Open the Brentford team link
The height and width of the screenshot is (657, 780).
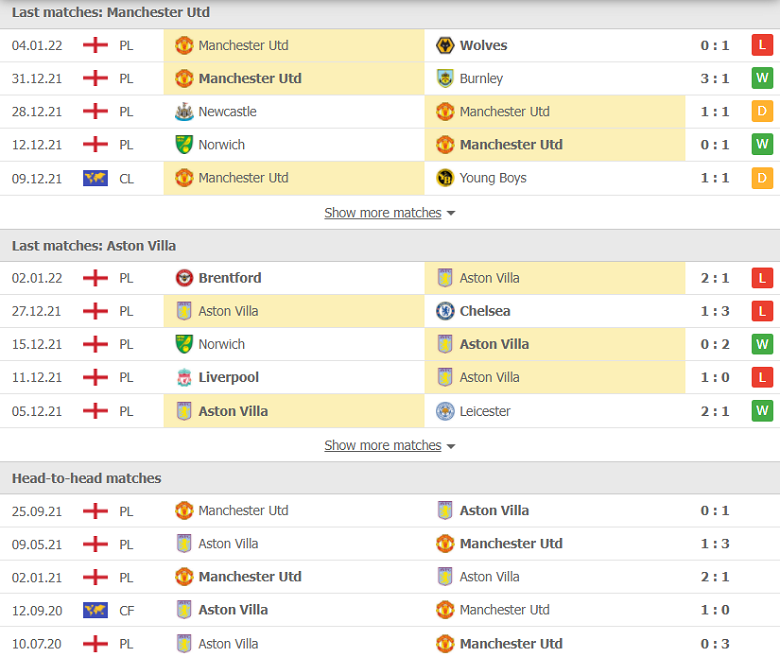pyautogui.click(x=230, y=278)
